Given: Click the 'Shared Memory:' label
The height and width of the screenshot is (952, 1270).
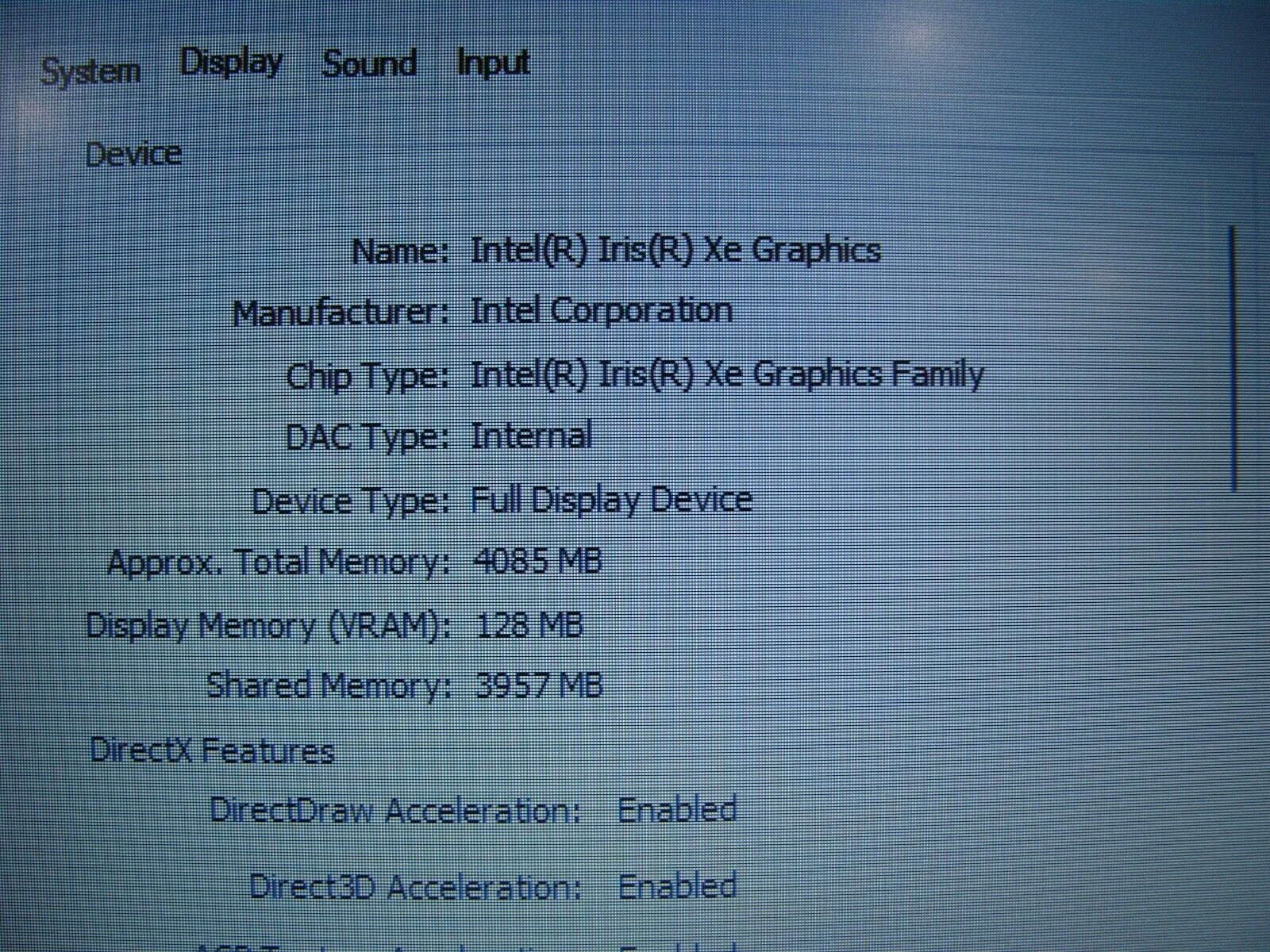Looking at the screenshot, I should [329, 686].
